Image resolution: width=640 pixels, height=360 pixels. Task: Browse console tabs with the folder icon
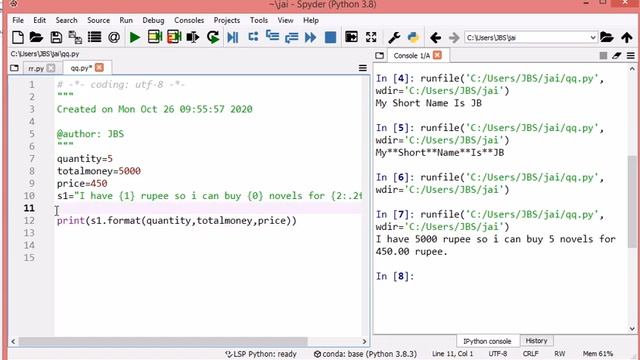[x=380, y=56]
